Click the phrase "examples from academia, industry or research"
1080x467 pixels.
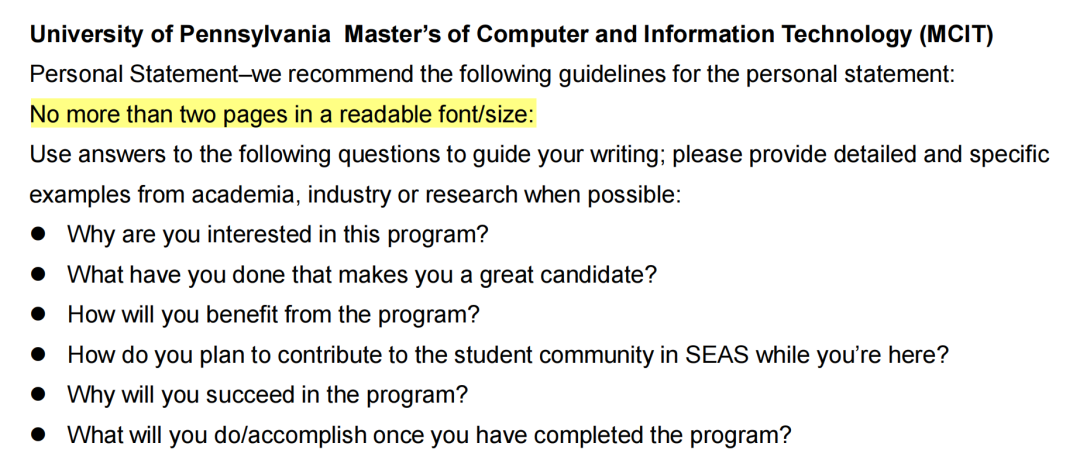(x=274, y=194)
